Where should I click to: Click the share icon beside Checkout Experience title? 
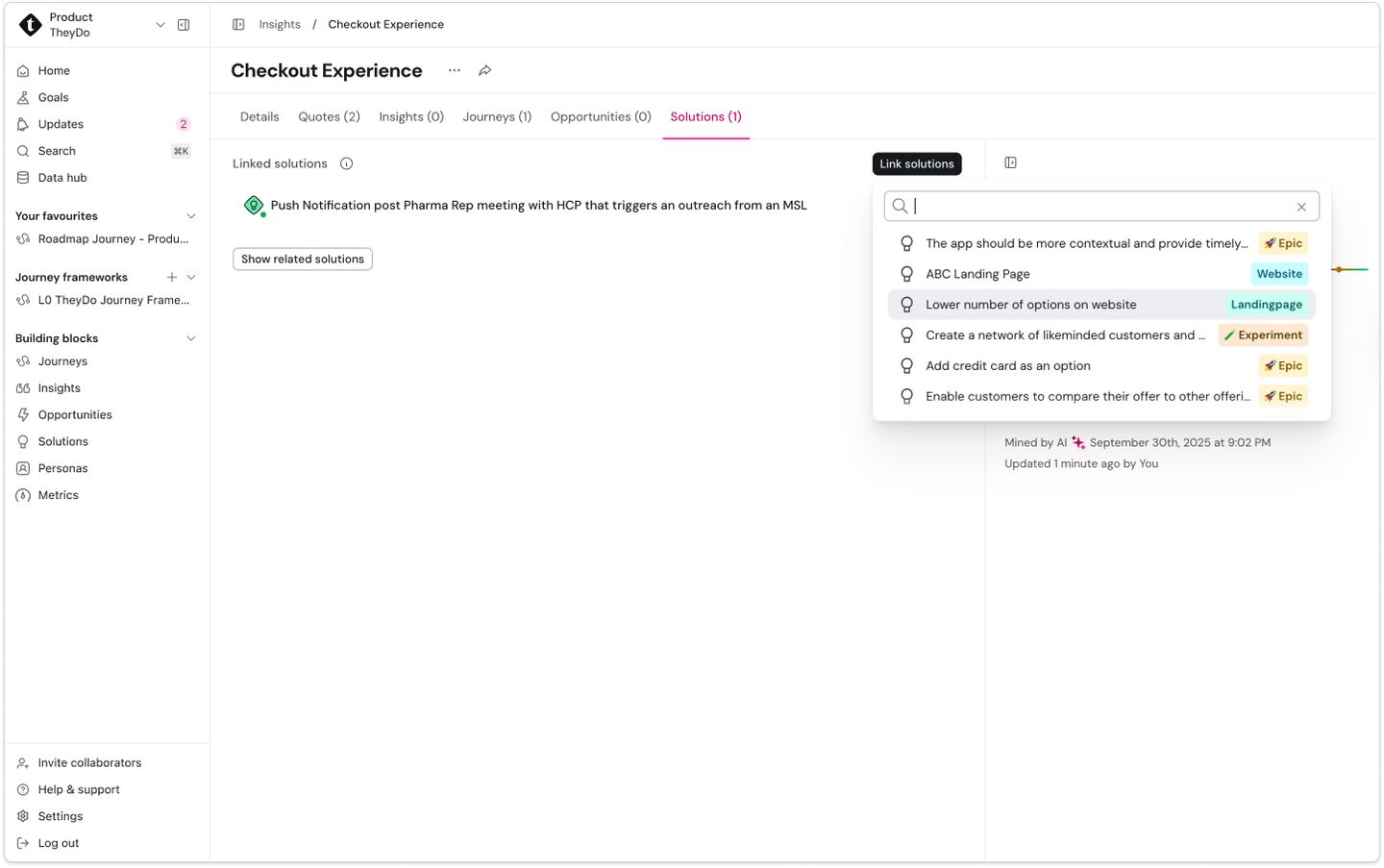click(x=484, y=70)
